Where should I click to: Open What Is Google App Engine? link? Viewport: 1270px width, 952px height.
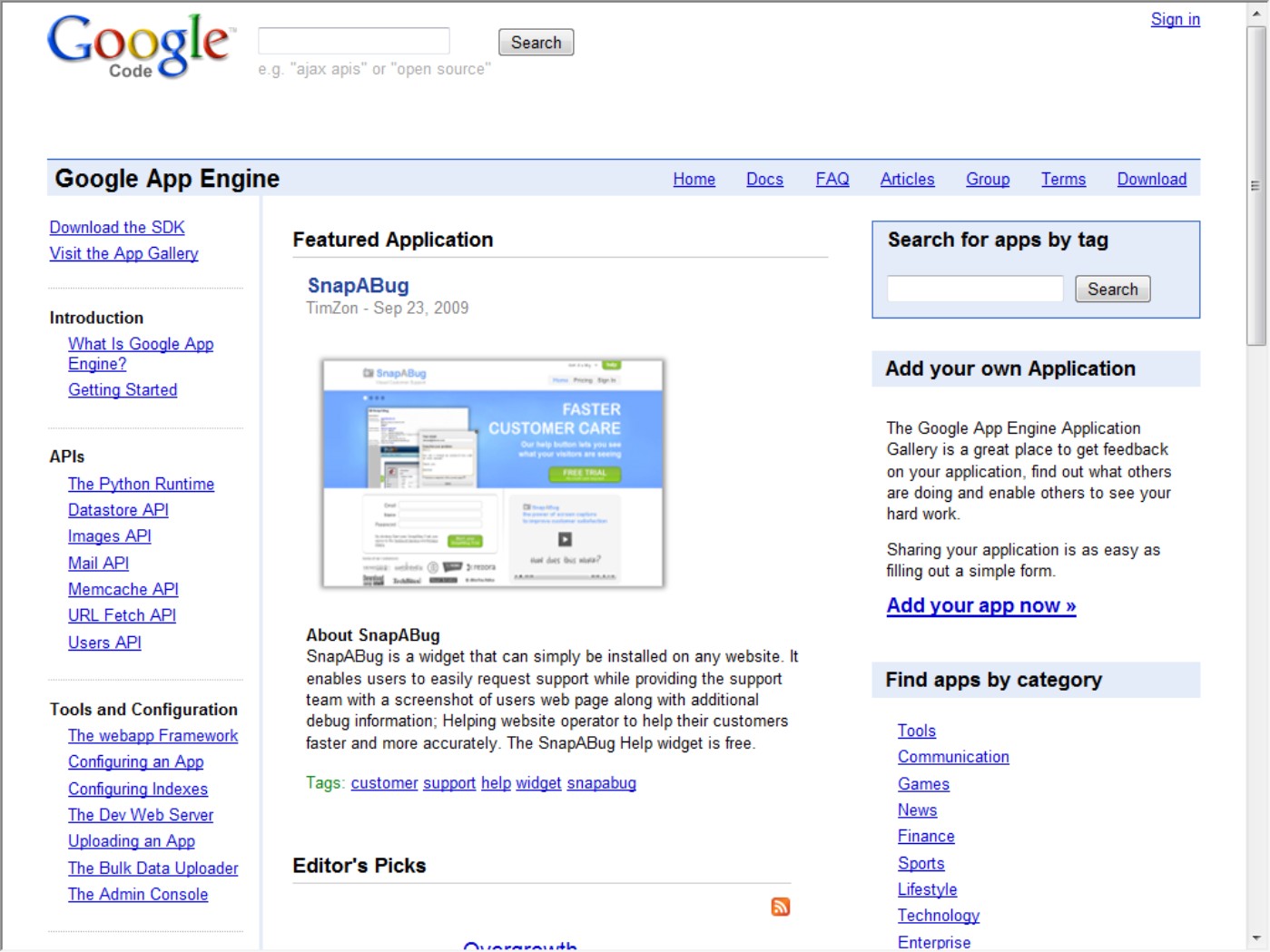(x=141, y=354)
